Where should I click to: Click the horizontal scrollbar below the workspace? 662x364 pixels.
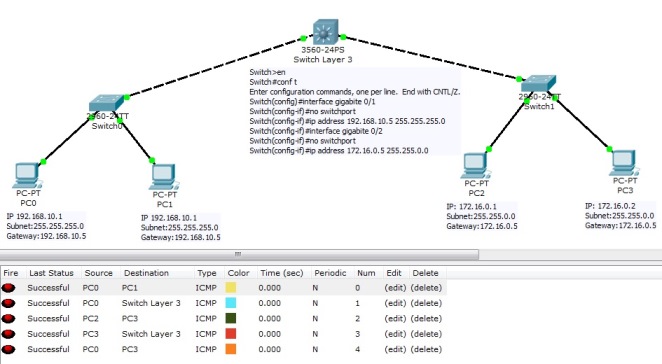239,254
